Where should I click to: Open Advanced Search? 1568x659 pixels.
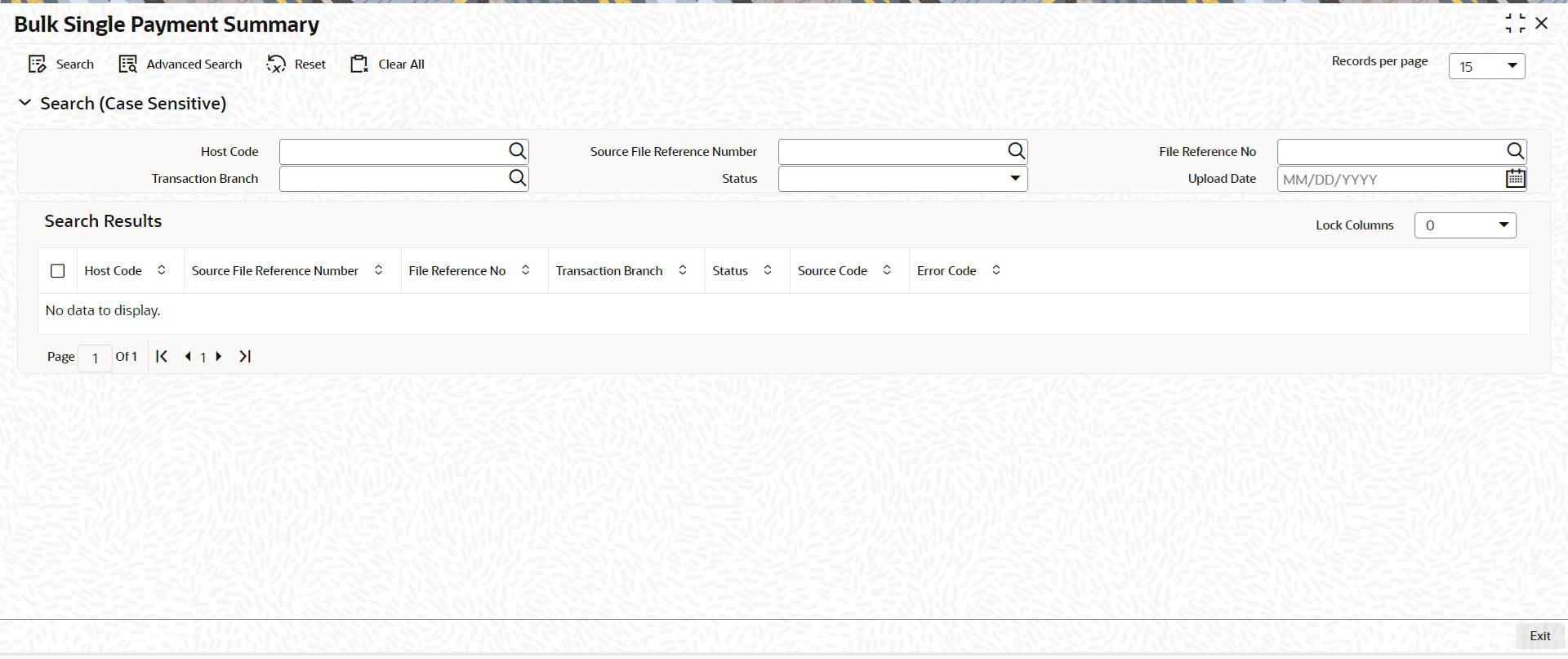pos(180,65)
